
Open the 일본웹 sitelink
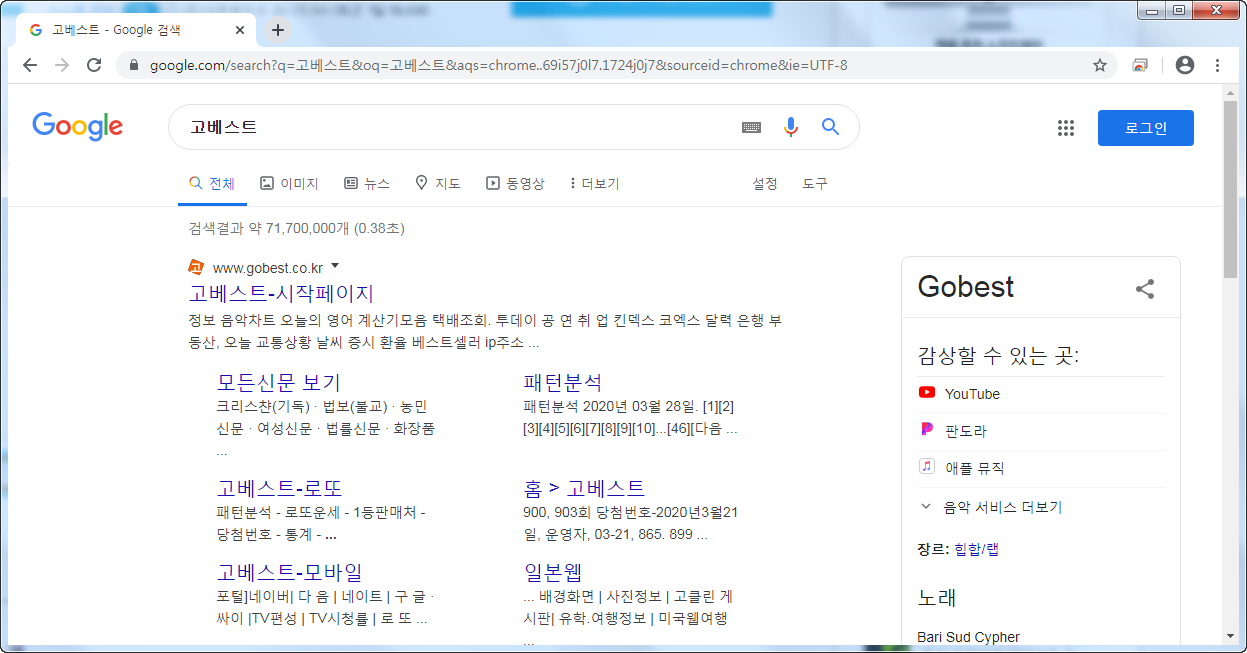553,572
